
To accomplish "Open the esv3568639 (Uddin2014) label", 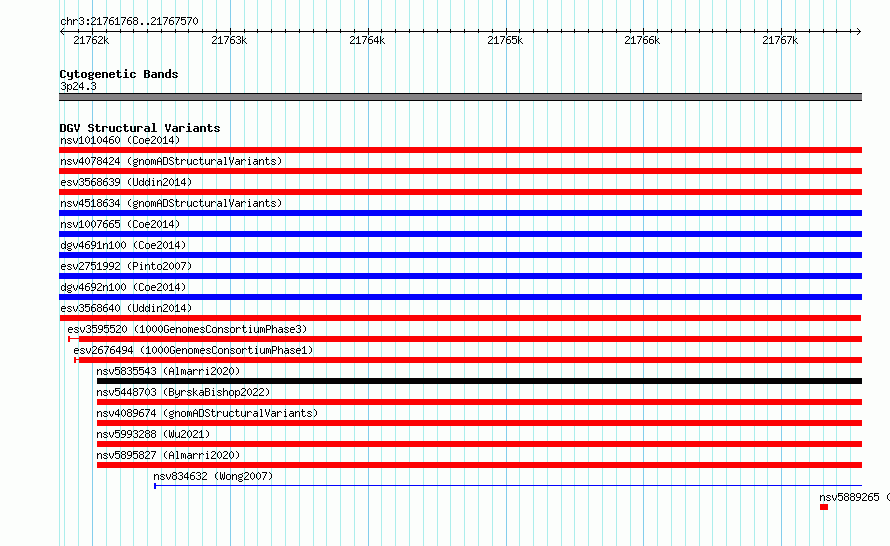I will 126,182.
